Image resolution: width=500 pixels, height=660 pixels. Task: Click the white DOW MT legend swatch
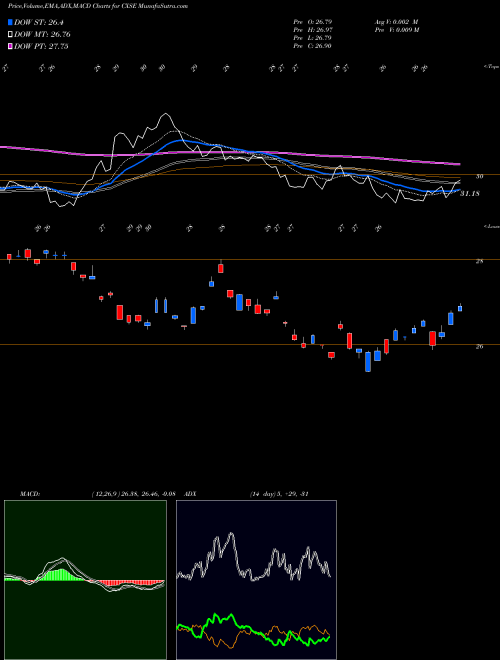tap(10, 35)
